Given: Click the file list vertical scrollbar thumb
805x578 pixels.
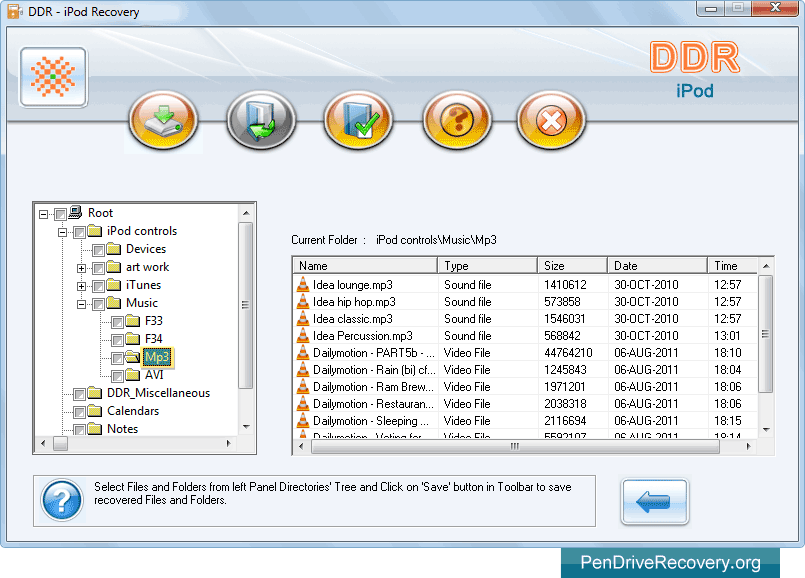Looking at the screenshot, I should (x=765, y=334).
